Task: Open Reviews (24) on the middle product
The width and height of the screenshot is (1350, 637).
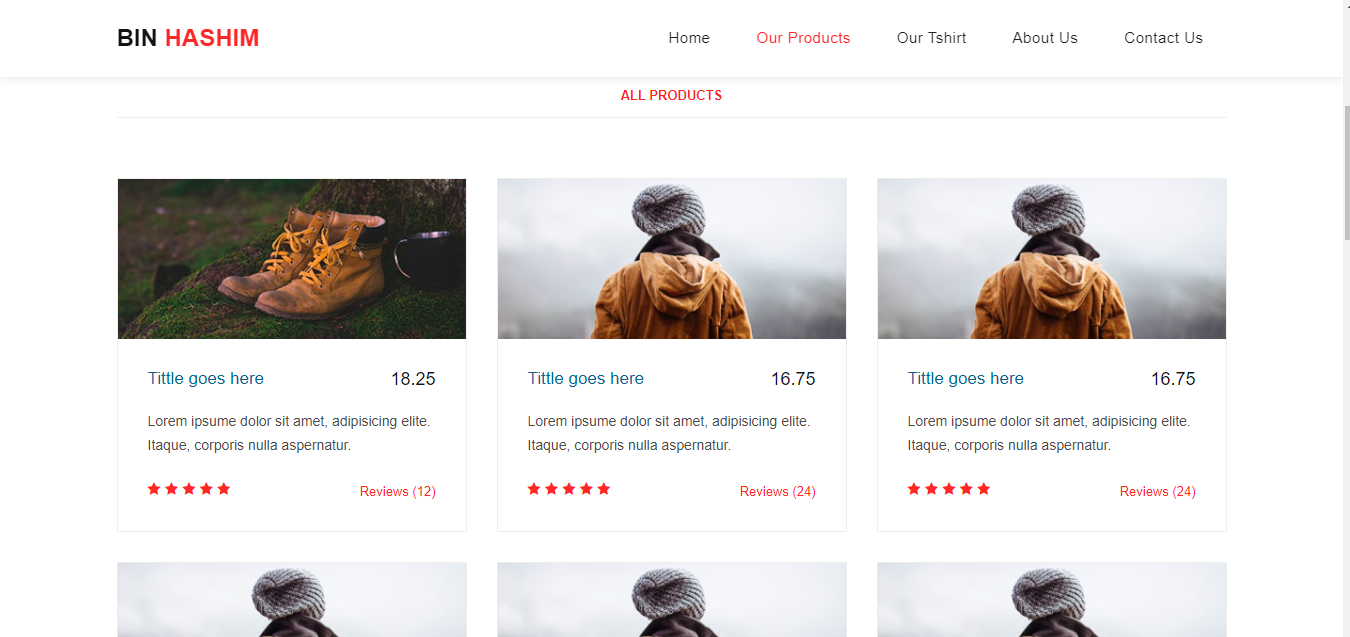Action: tap(777, 491)
